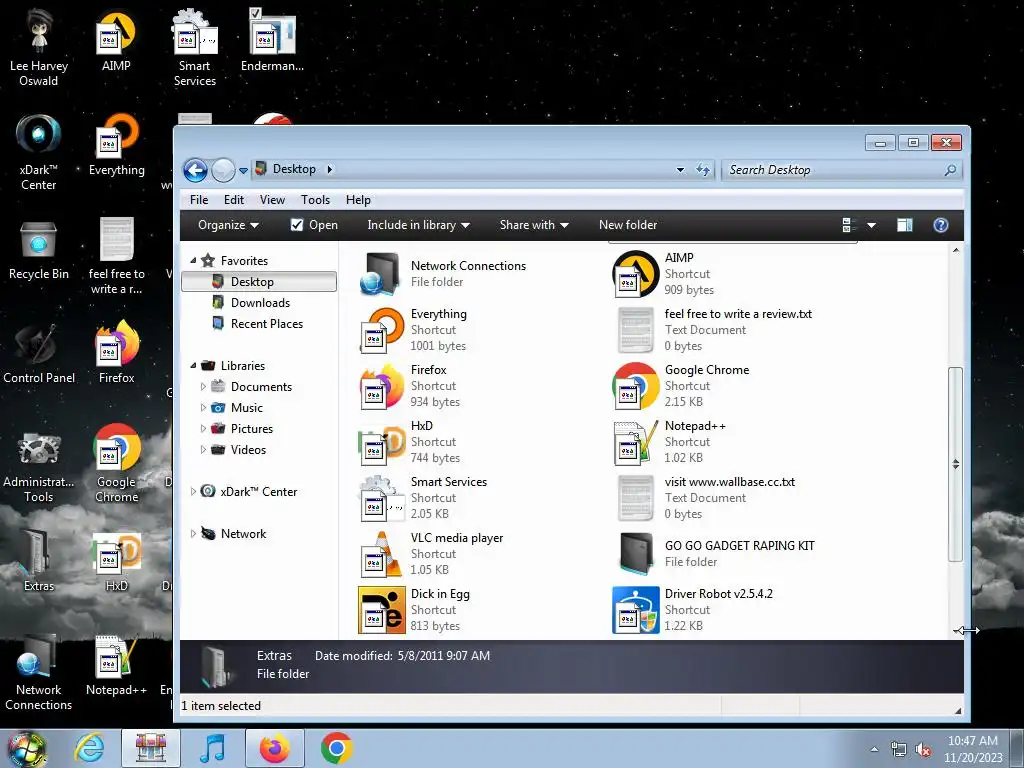Image resolution: width=1024 pixels, height=768 pixels.
Task: Select the VLC media player shortcut
Action: tap(381, 554)
